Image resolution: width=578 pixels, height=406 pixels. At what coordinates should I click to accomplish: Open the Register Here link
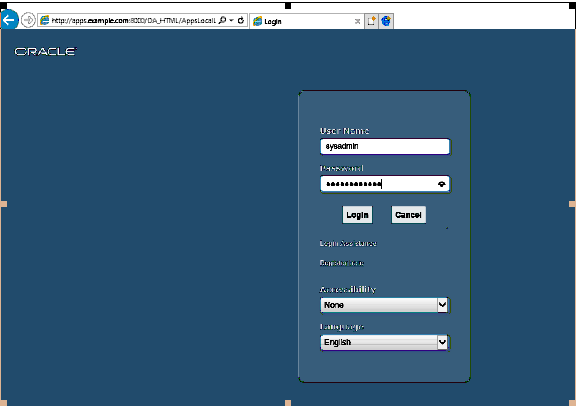[x=342, y=263]
